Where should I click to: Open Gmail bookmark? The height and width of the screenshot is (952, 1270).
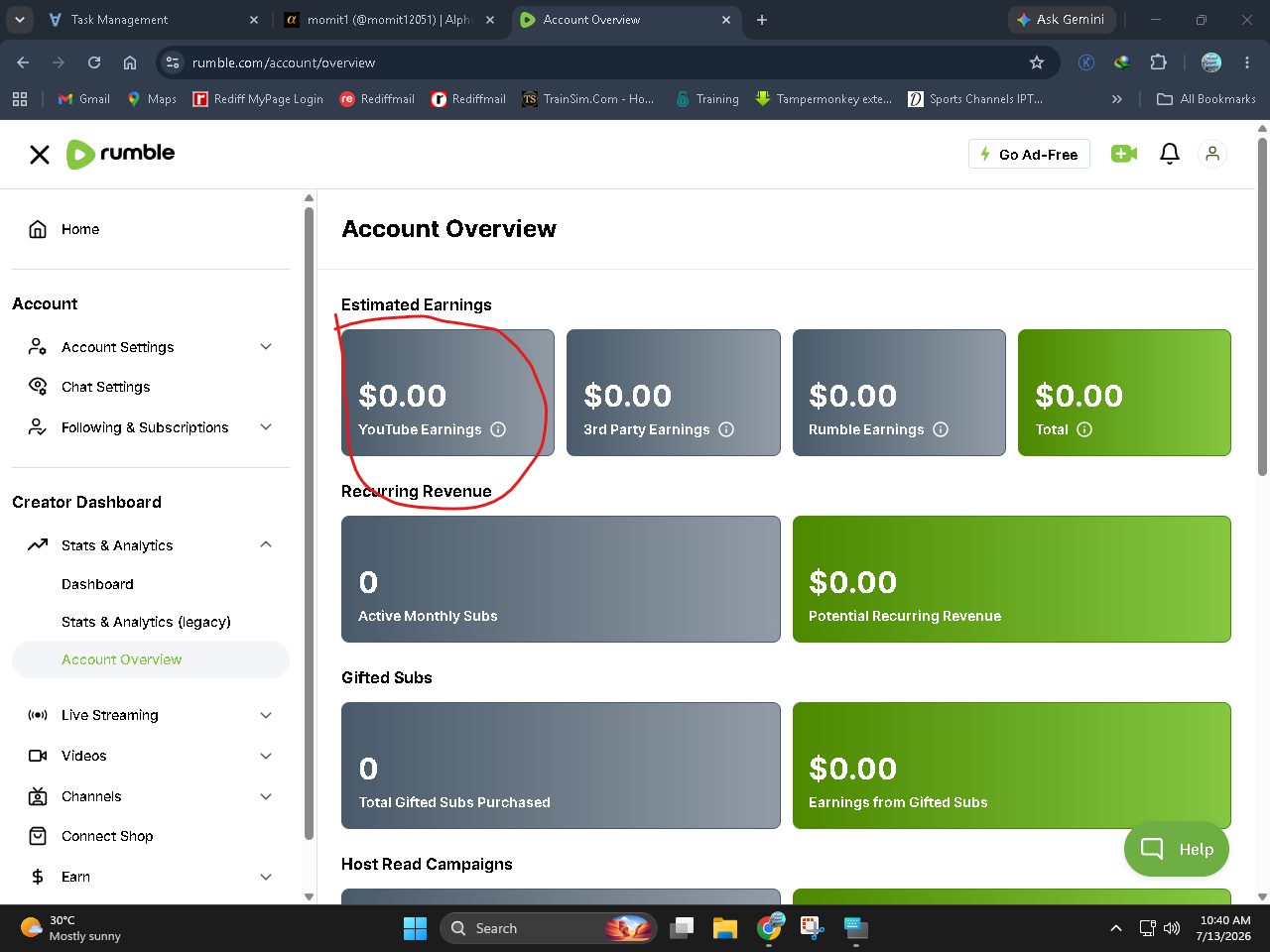pyautogui.click(x=84, y=99)
